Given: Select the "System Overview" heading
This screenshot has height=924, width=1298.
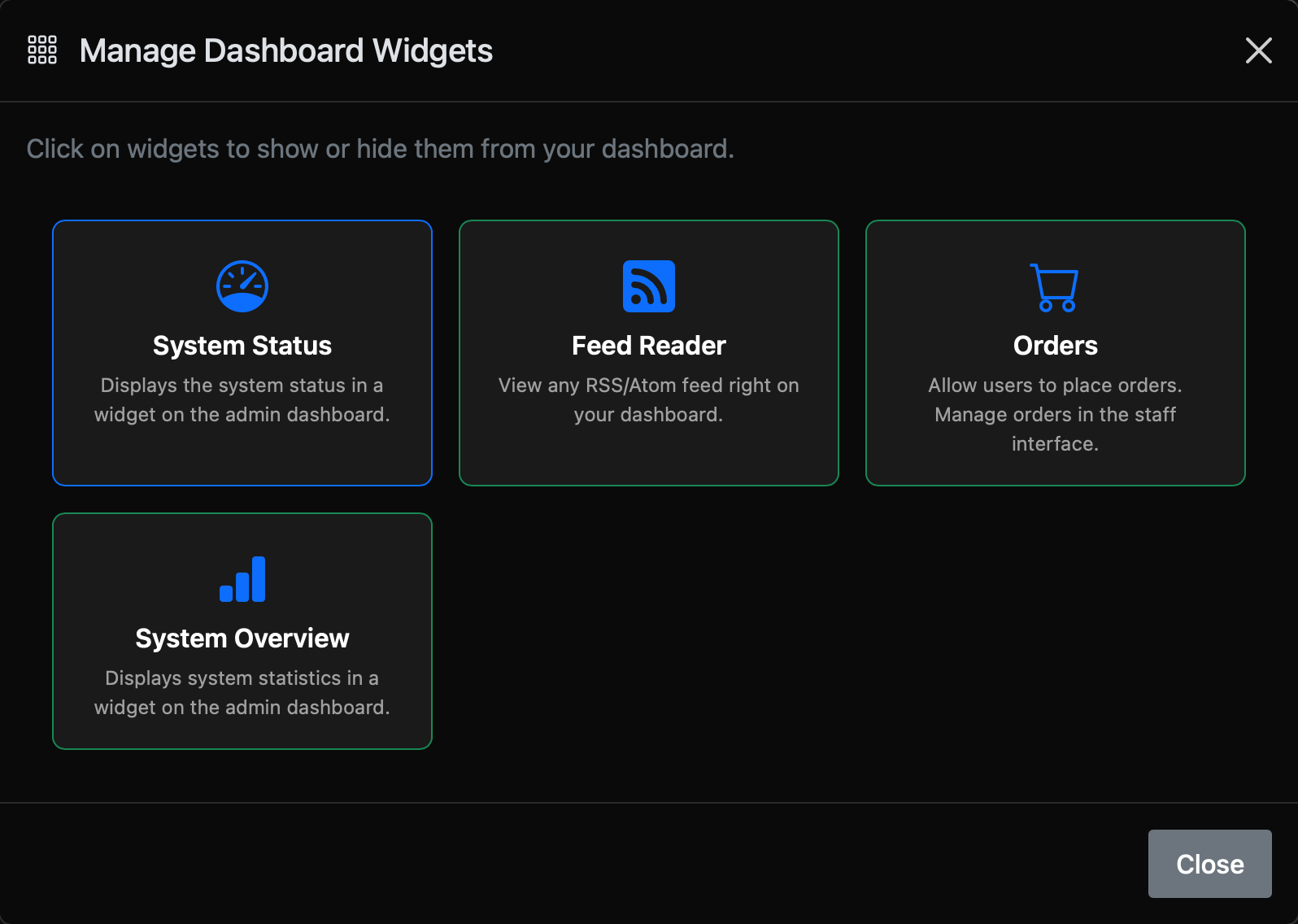Looking at the screenshot, I should [x=242, y=639].
